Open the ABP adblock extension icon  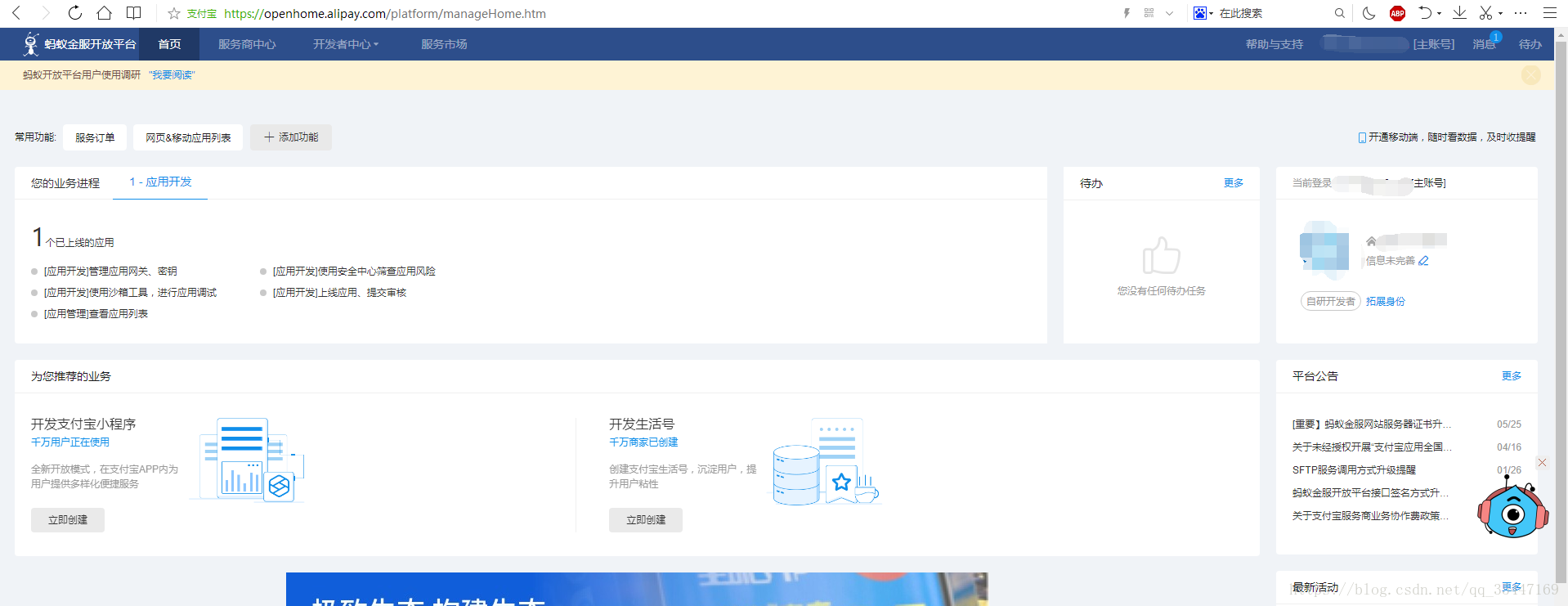1397,13
